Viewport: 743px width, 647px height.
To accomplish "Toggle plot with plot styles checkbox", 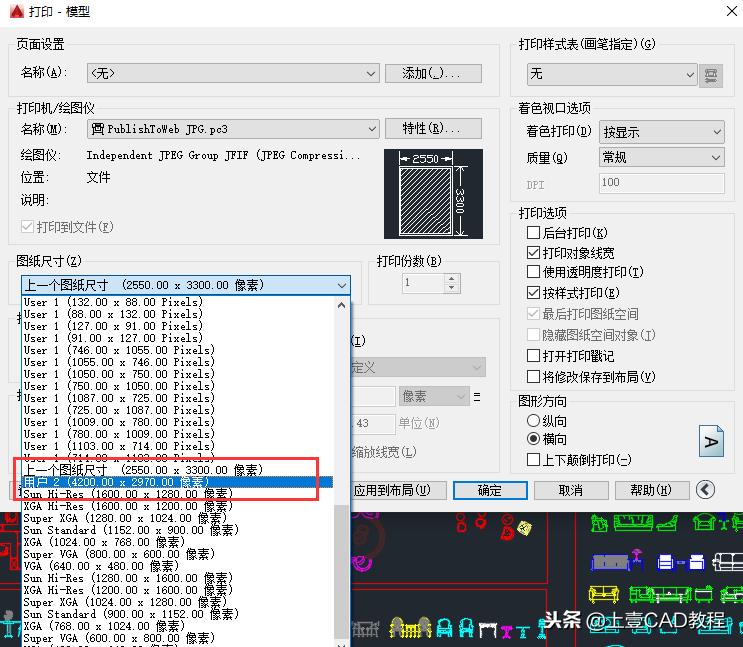I will (533, 292).
